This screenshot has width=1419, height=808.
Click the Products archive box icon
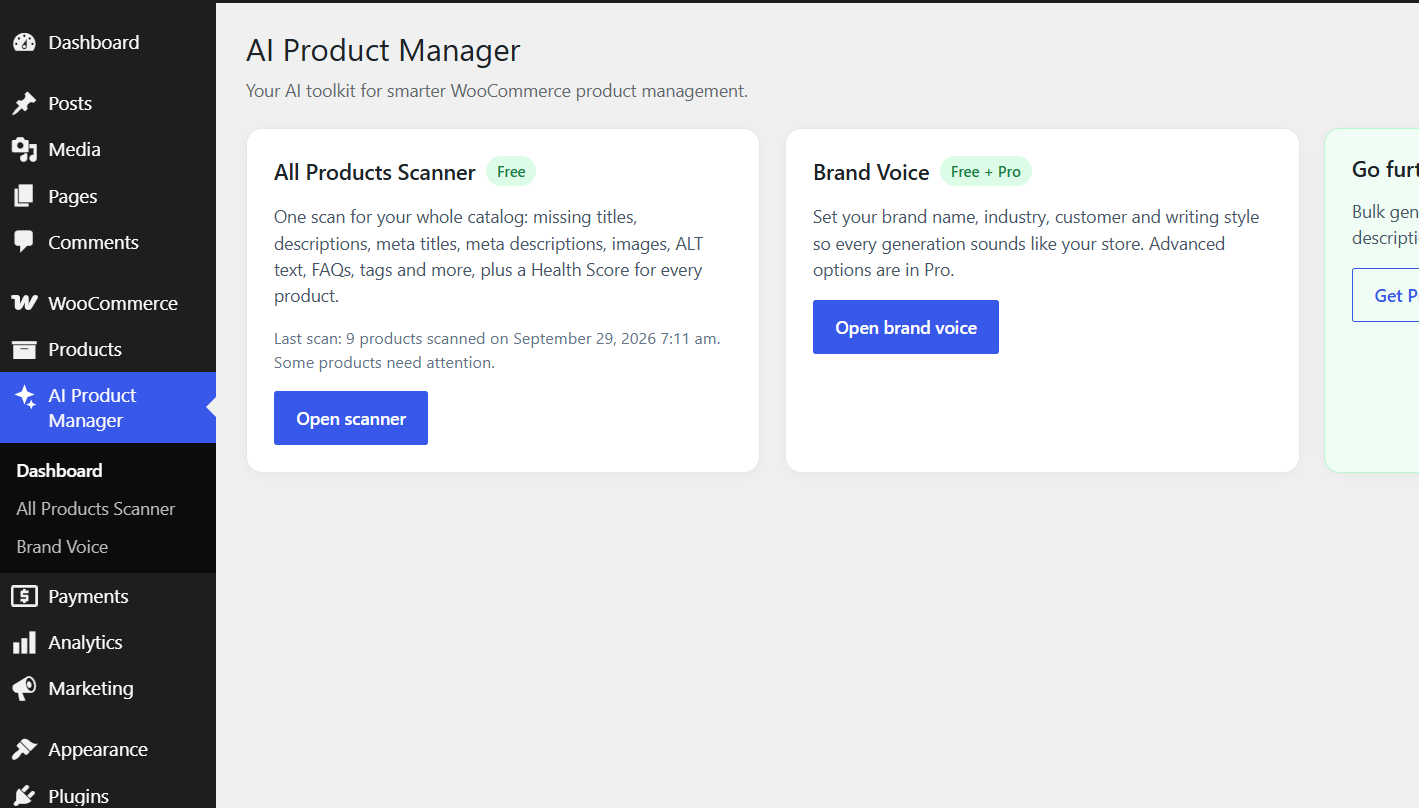coord(24,350)
